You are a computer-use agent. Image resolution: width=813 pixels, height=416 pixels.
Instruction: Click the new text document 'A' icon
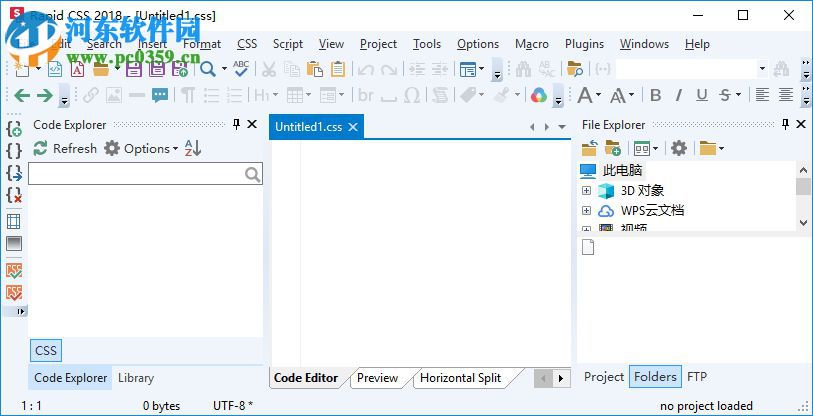[x=77, y=68]
